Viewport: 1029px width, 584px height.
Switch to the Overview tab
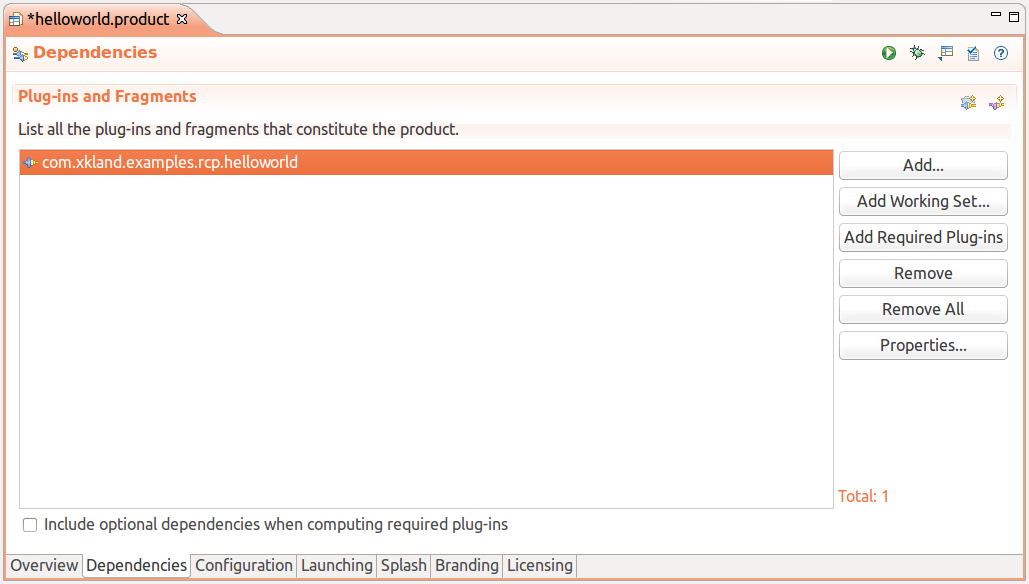tap(44, 566)
